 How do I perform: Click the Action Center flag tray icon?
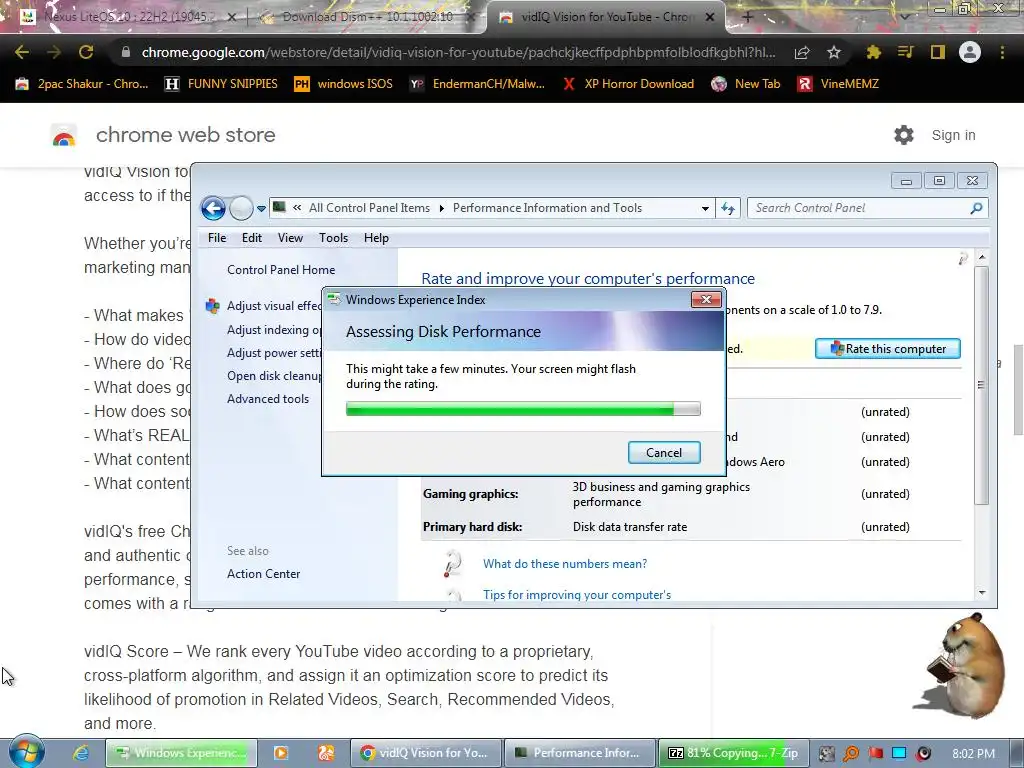click(875, 754)
